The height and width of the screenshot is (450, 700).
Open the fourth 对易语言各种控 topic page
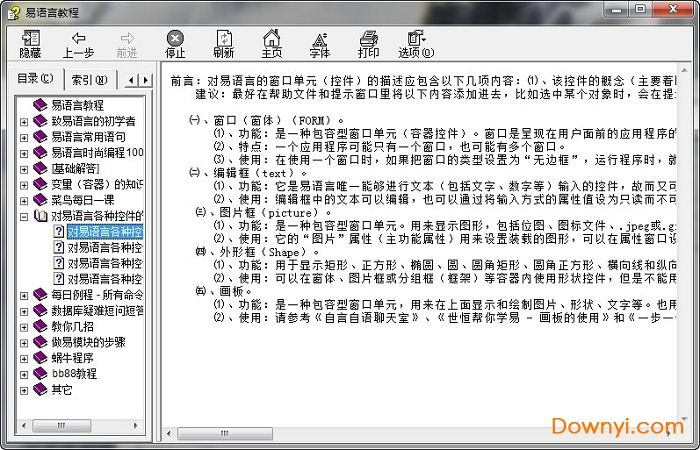point(105,279)
